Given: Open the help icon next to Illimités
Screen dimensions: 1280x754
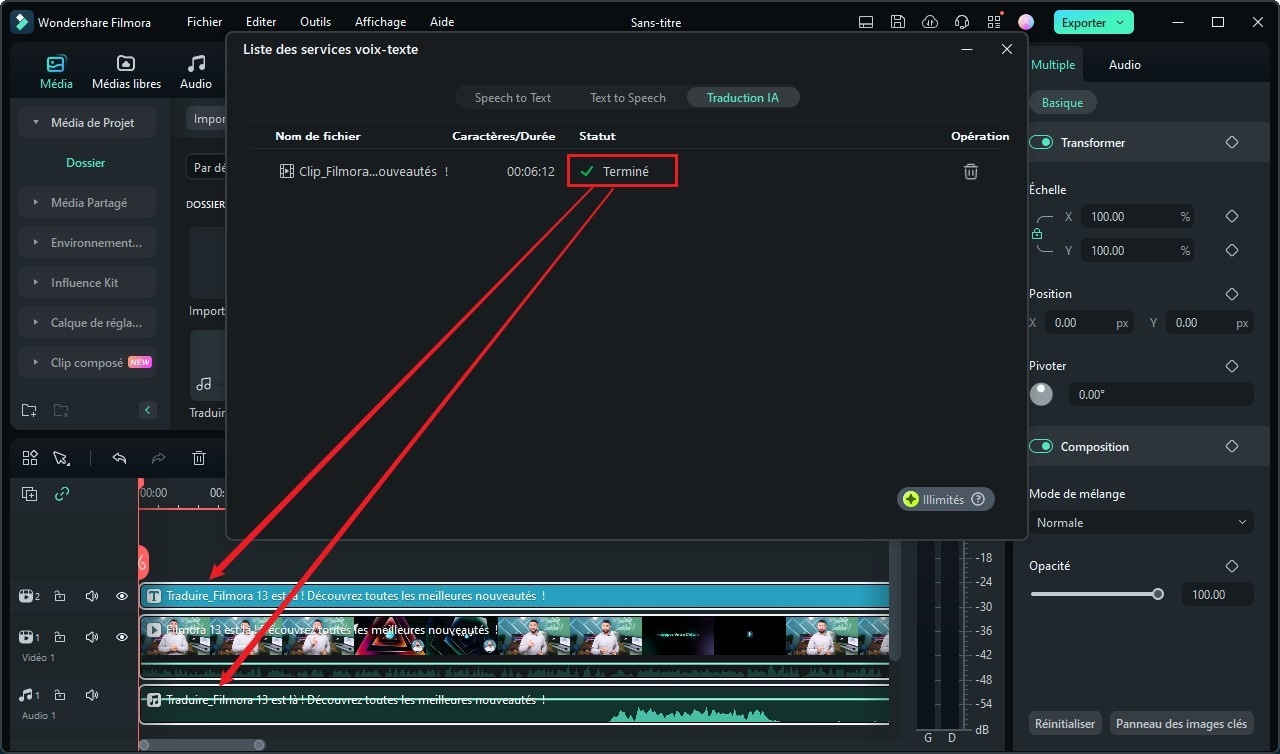Looking at the screenshot, I should 978,500.
